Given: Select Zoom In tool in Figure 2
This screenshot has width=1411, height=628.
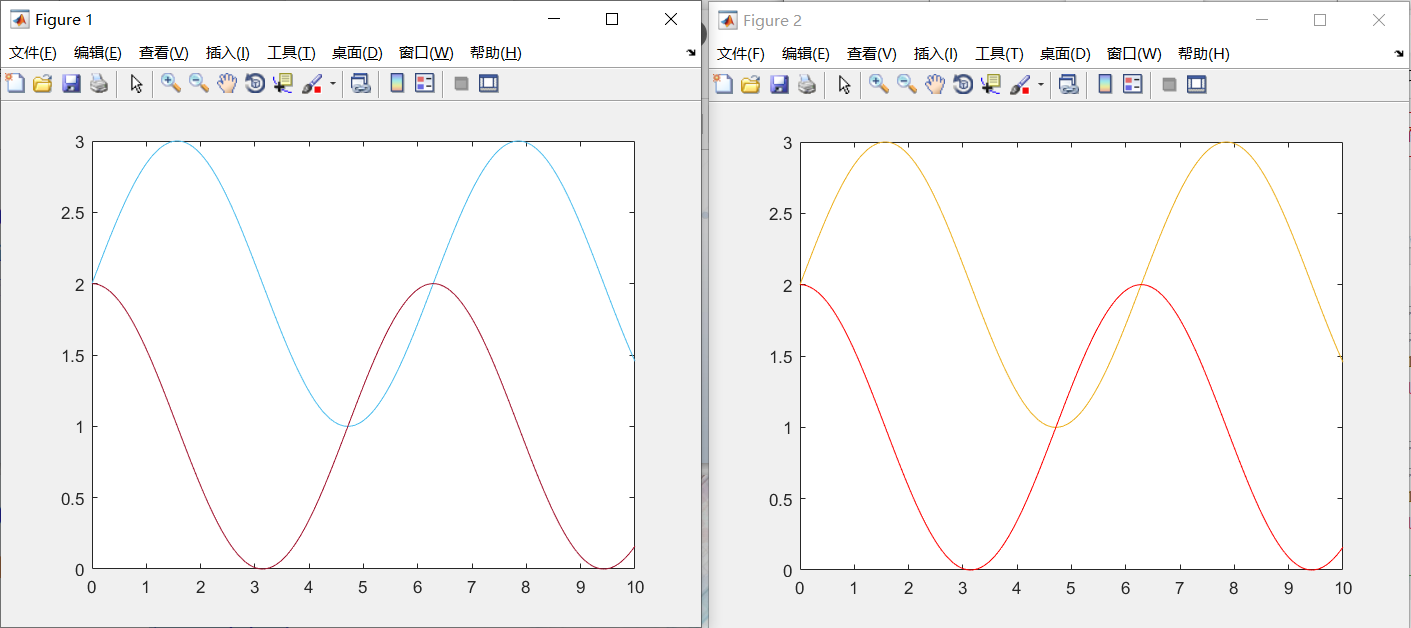Looking at the screenshot, I should point(879,85).
